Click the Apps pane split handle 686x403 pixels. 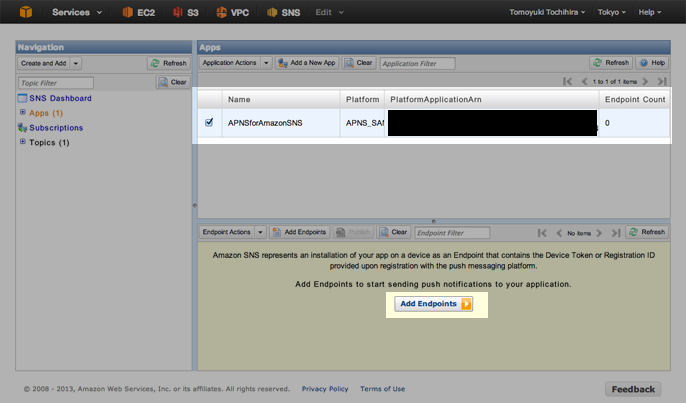(x=434, y=221)
